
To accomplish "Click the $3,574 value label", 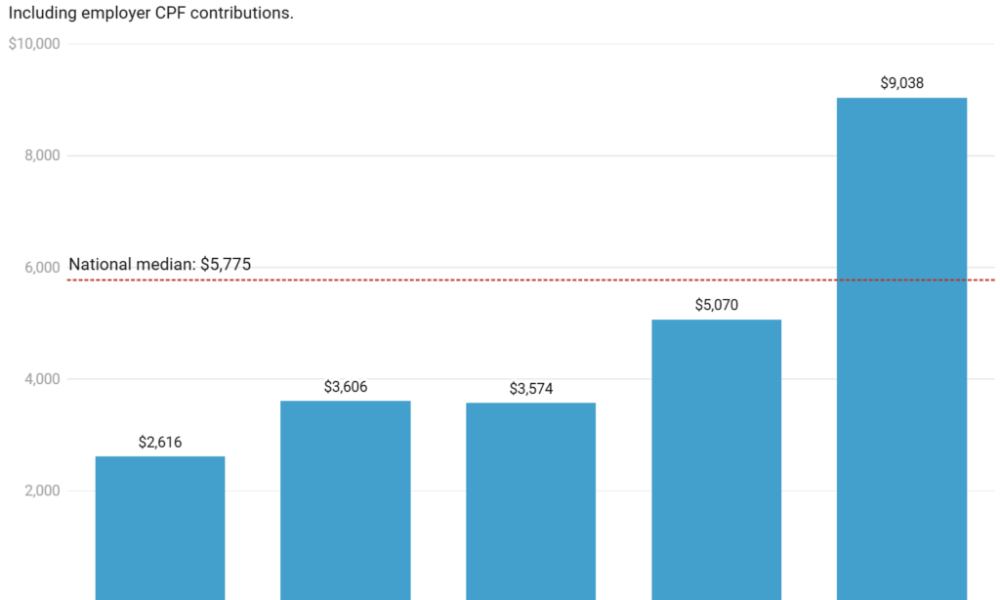I will [x=530, y=388].
